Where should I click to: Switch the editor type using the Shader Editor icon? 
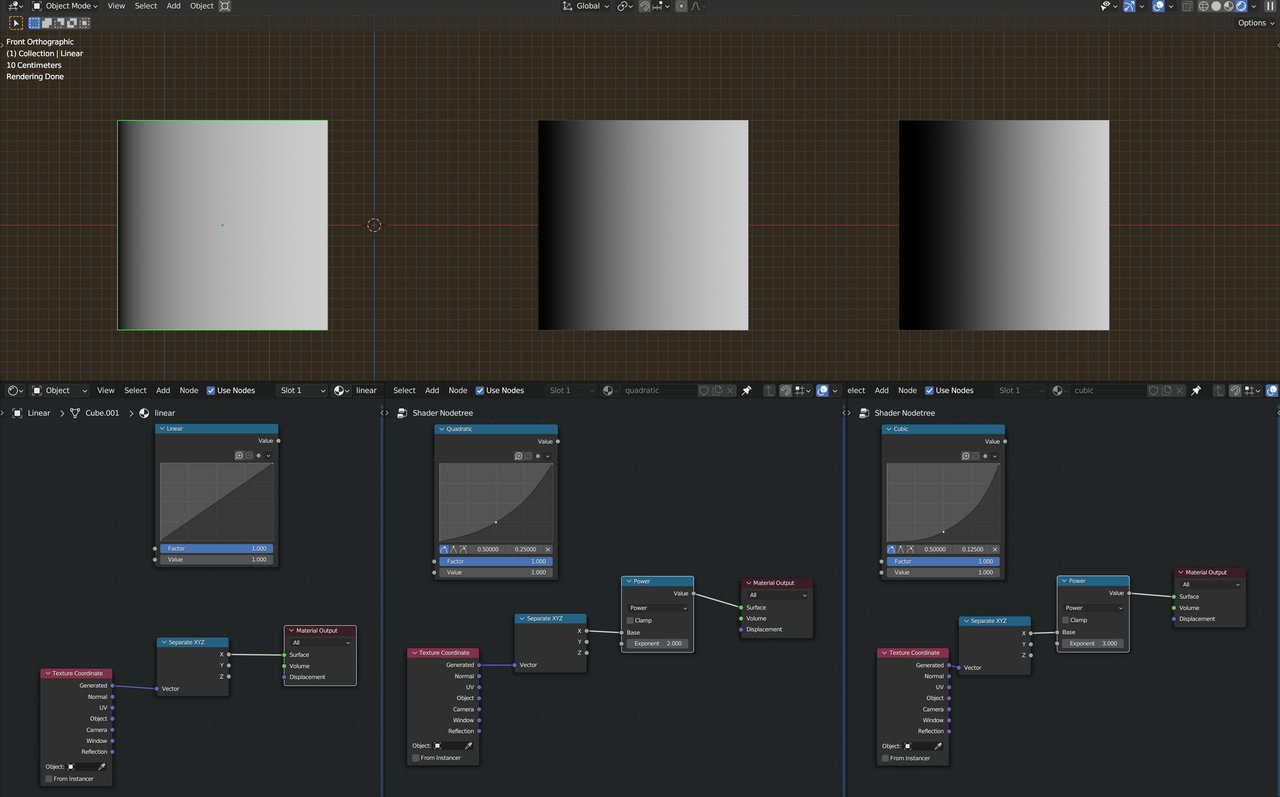click(10, 390)
